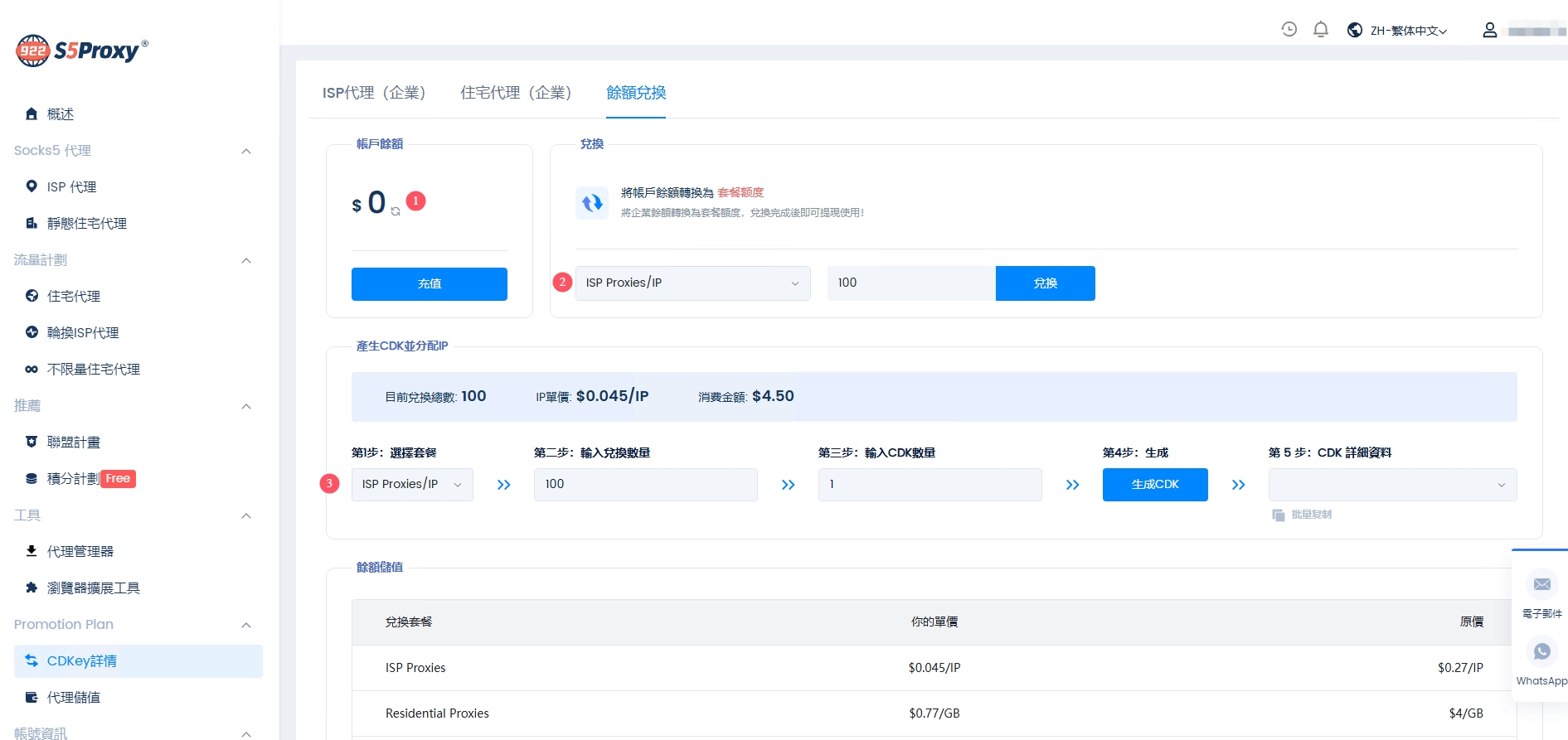Switch to the 住宅代理（企業）tab
This screenshot has height=740, width=1568.
(516, 93)
